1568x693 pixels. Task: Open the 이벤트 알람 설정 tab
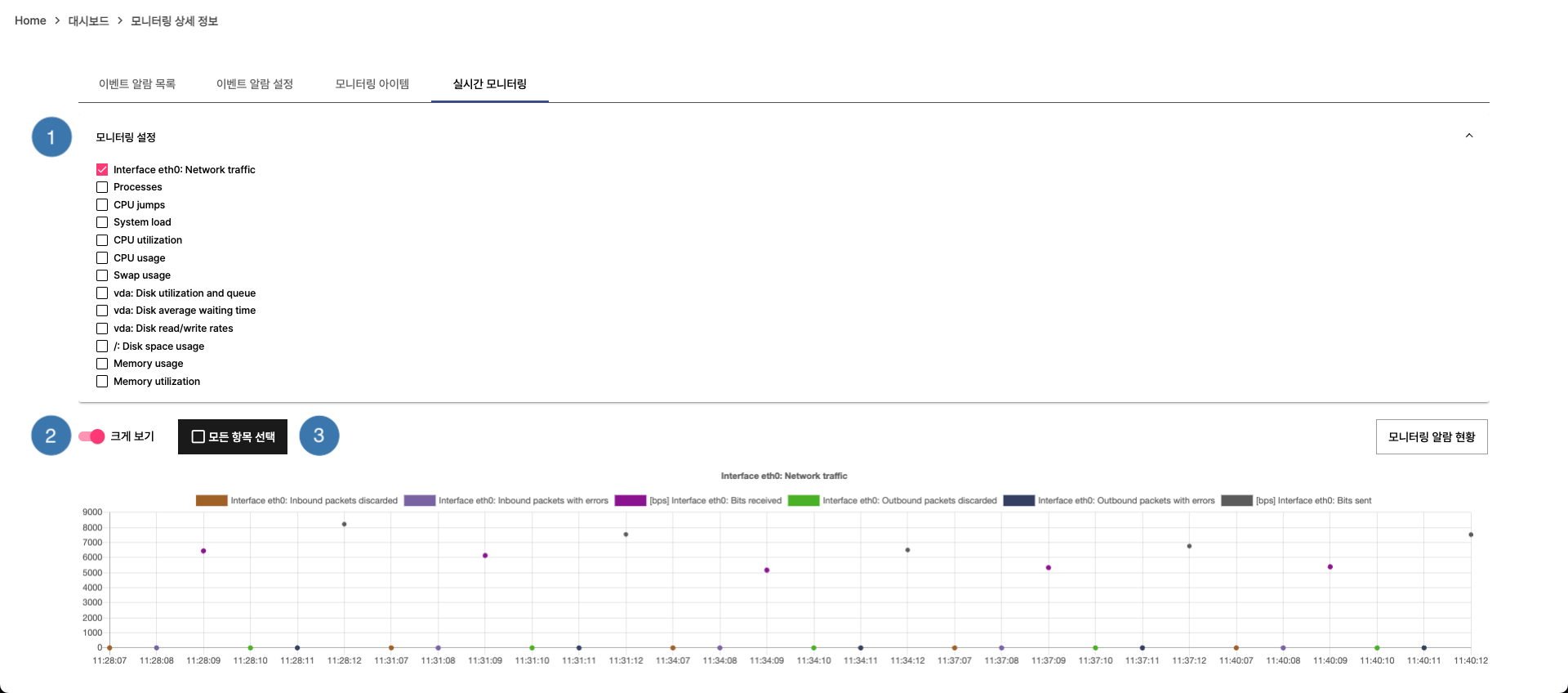pyautogui.click(x=254, y=84)
